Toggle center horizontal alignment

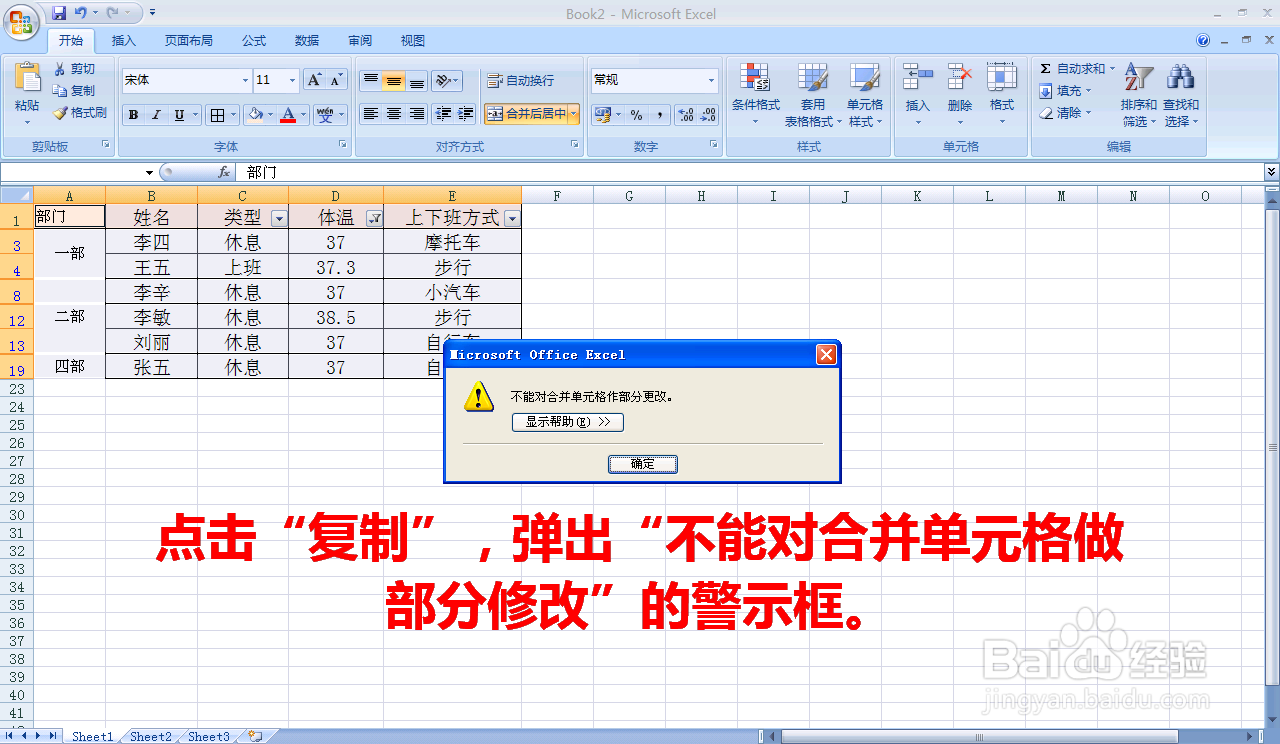[x=394, y=114]
